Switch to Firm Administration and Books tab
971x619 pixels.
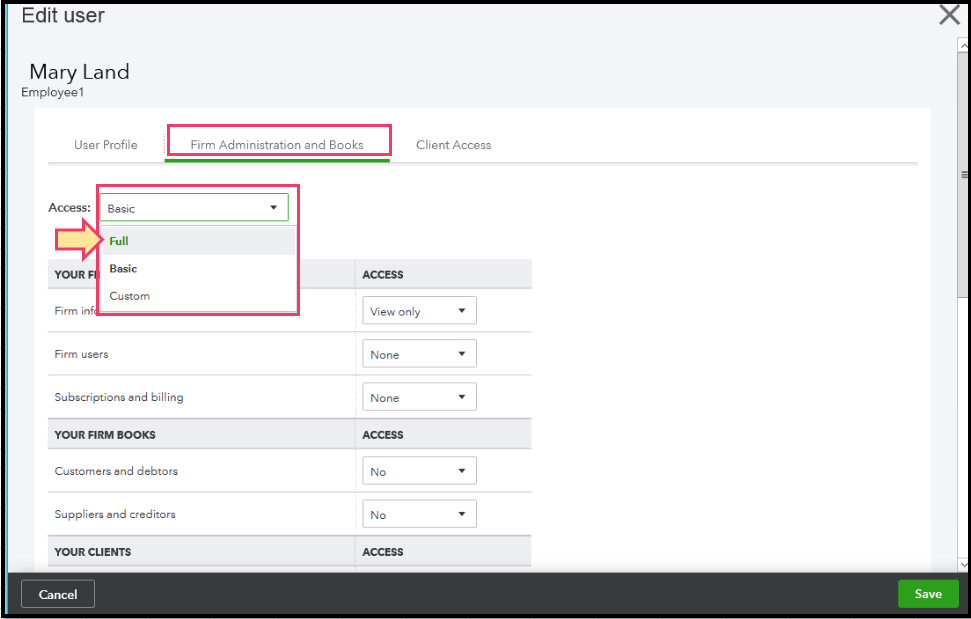[277, 145]
